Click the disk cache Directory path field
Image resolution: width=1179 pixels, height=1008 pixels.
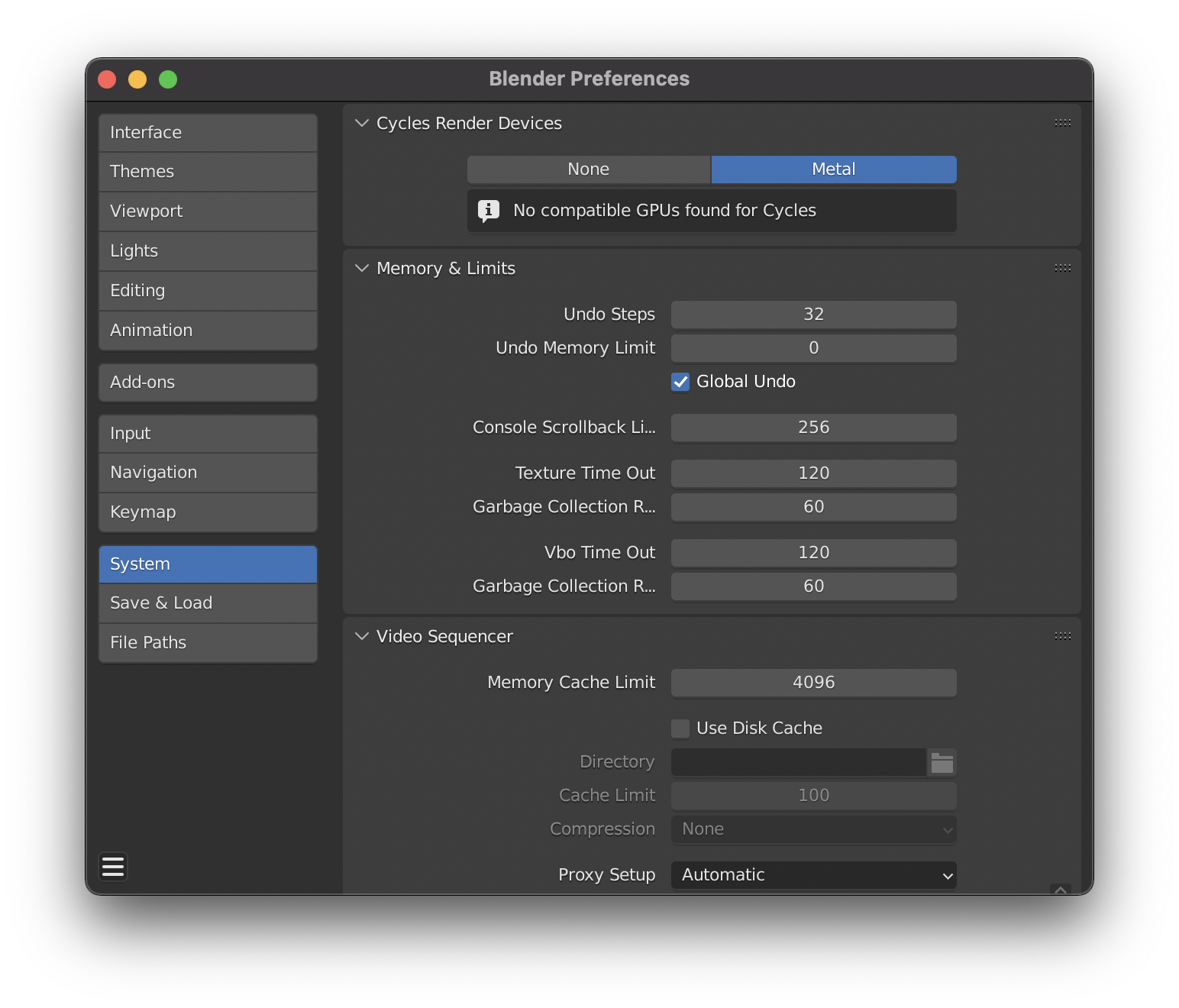(799, 762)
